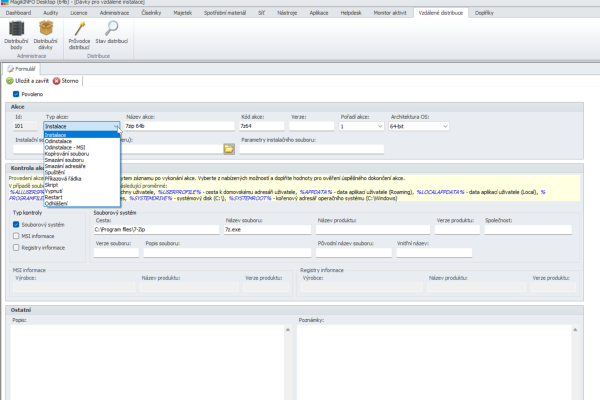Open Distribuční body icon

pos(16,29)
